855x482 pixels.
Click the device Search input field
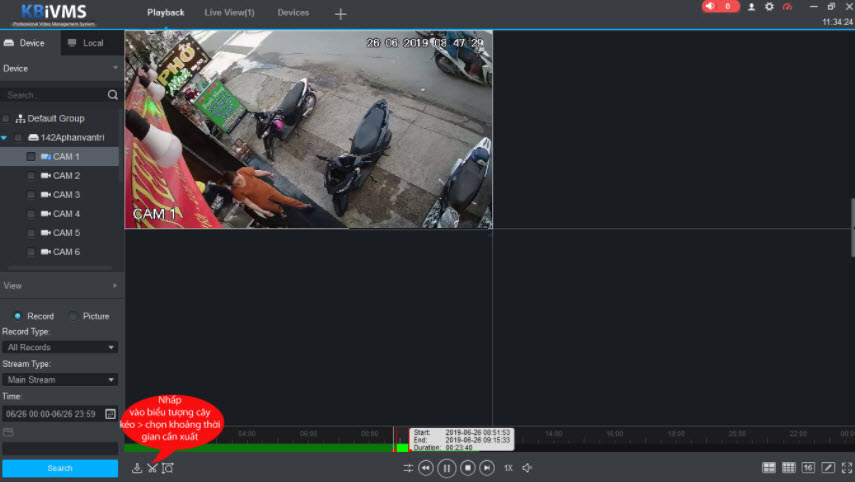point(55,95)
